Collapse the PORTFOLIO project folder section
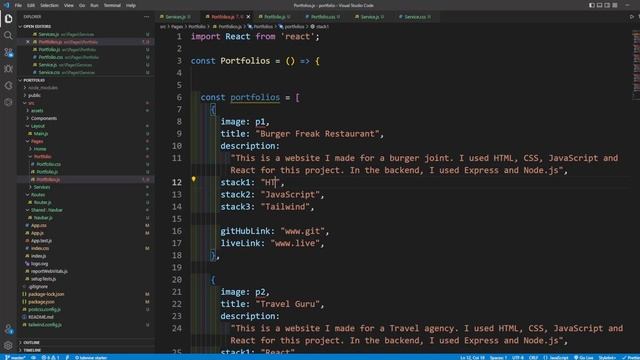This screenshot has height=360, width=640. click(34, 80)
